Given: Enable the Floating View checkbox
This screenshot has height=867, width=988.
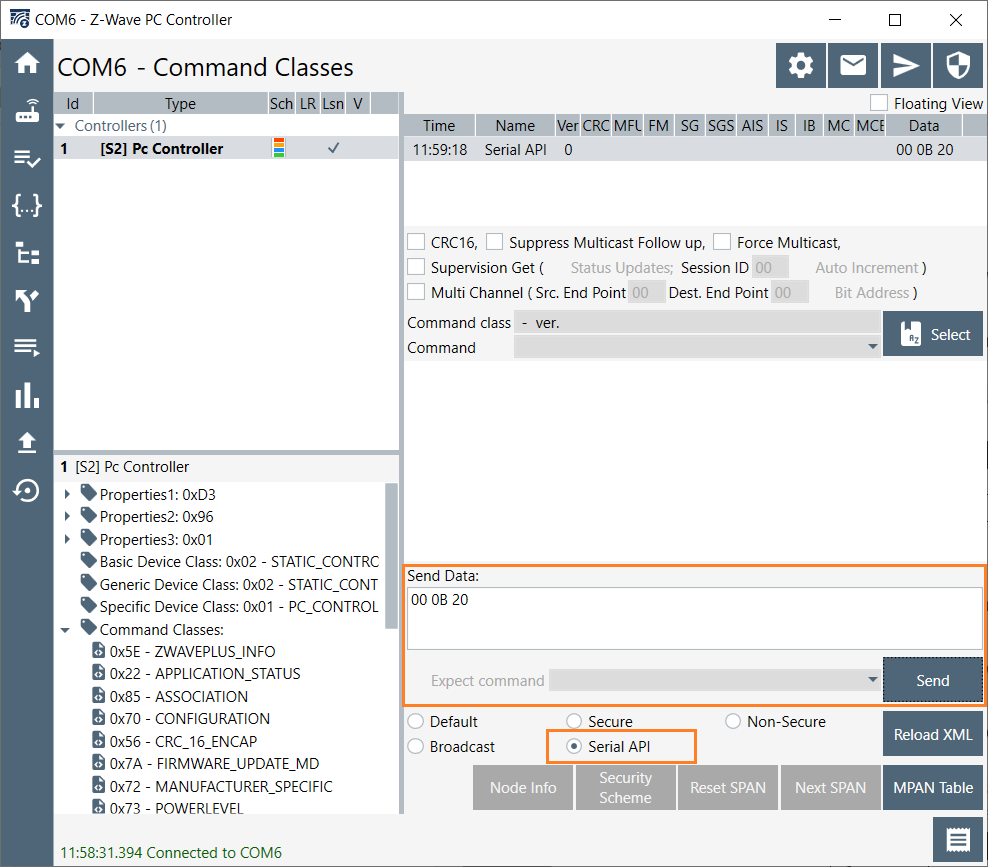Looking at the screenshot, I should pos(879,103).
